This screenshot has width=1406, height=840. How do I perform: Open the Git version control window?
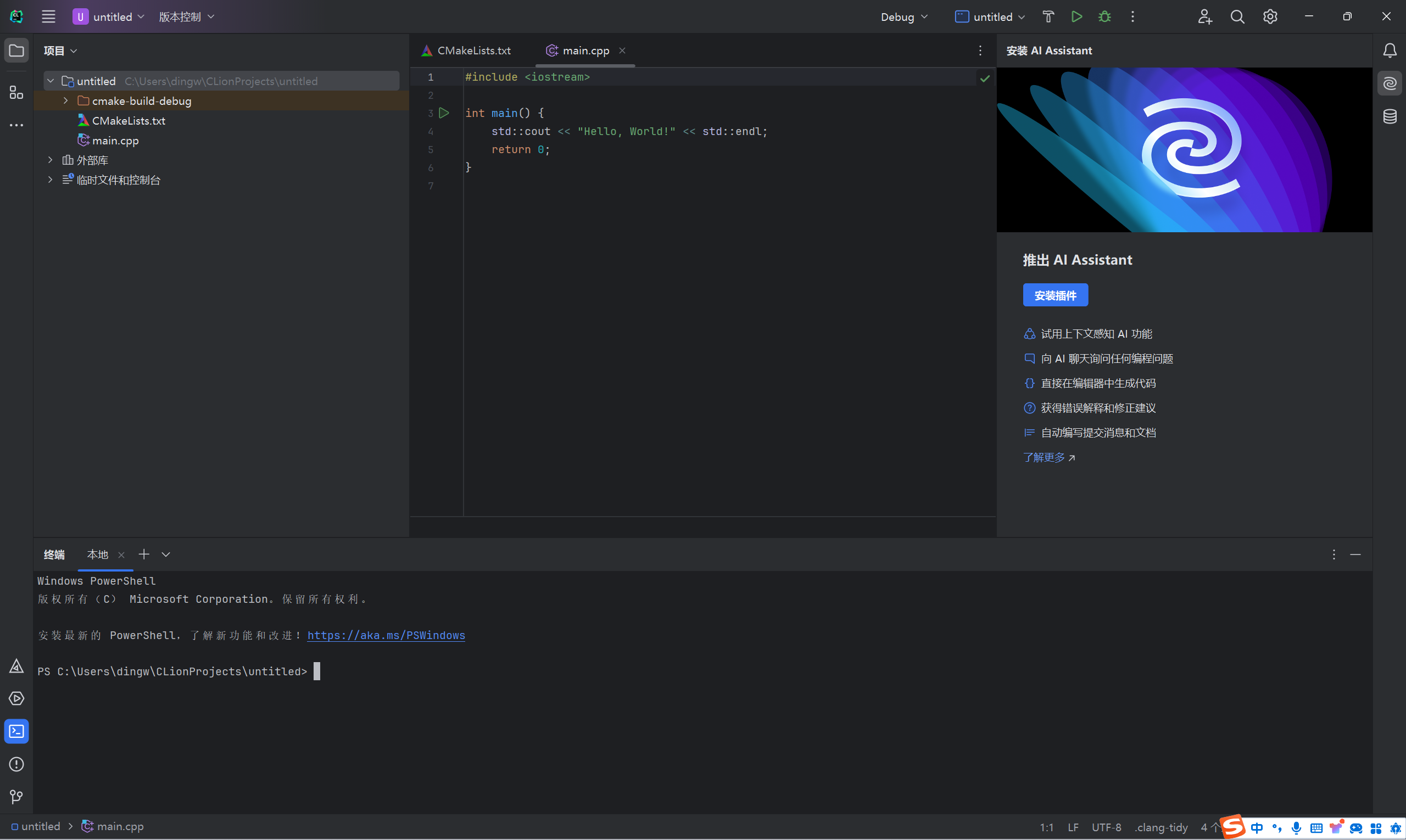pyautogui.click(x=16, y=797)
